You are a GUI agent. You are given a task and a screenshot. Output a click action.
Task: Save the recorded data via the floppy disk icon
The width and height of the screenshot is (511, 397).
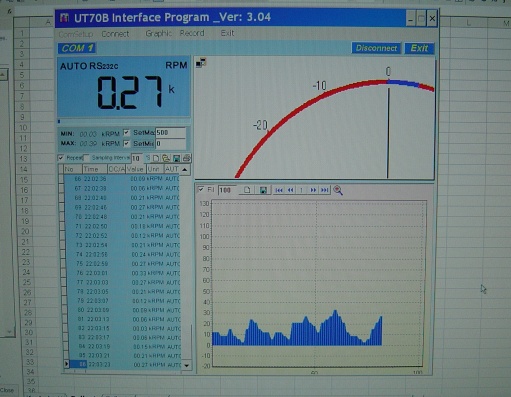[176, 158]
